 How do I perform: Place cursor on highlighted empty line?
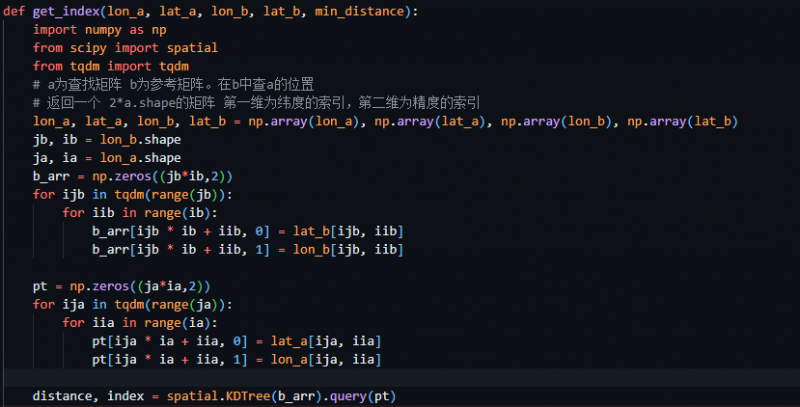(x=400, y=378)
